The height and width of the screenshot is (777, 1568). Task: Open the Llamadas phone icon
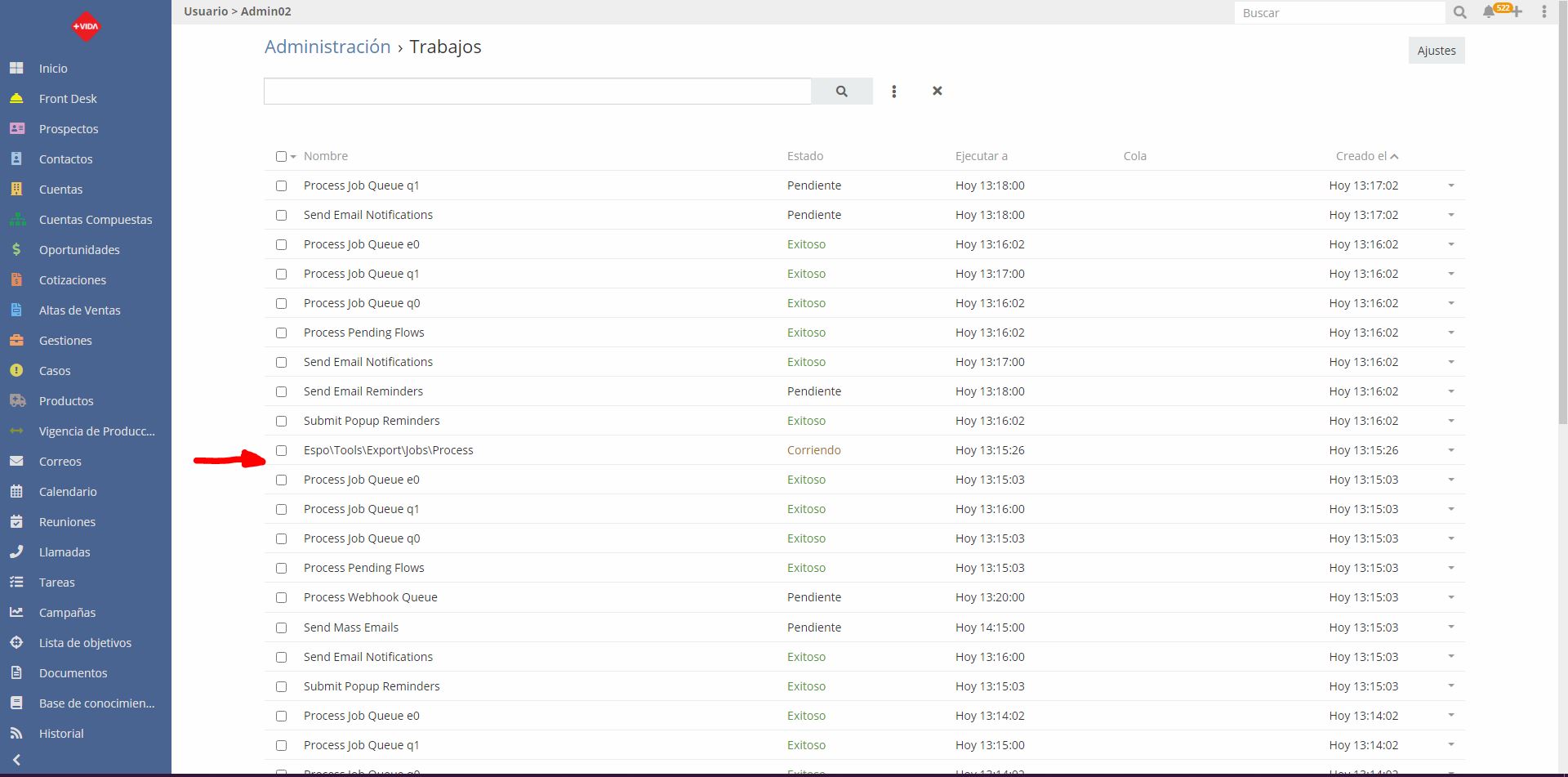(17, 551)
